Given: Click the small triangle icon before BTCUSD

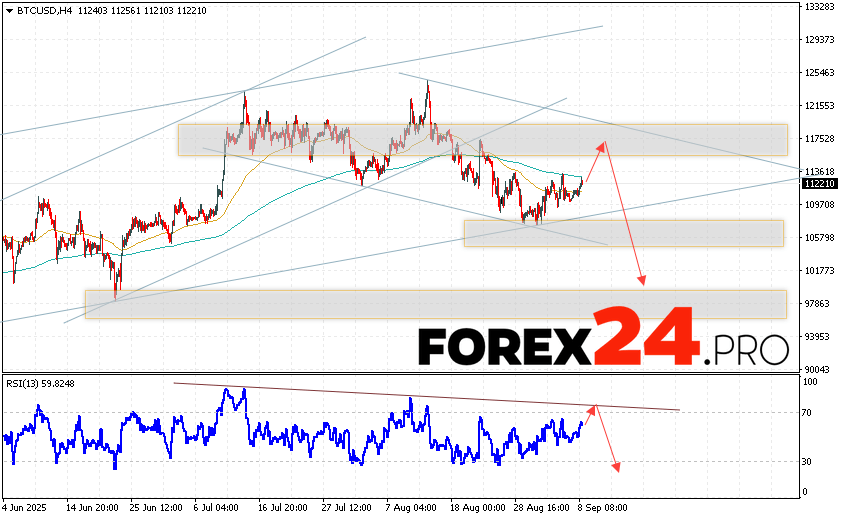Looking at the screenshot, I should point(8,10).
